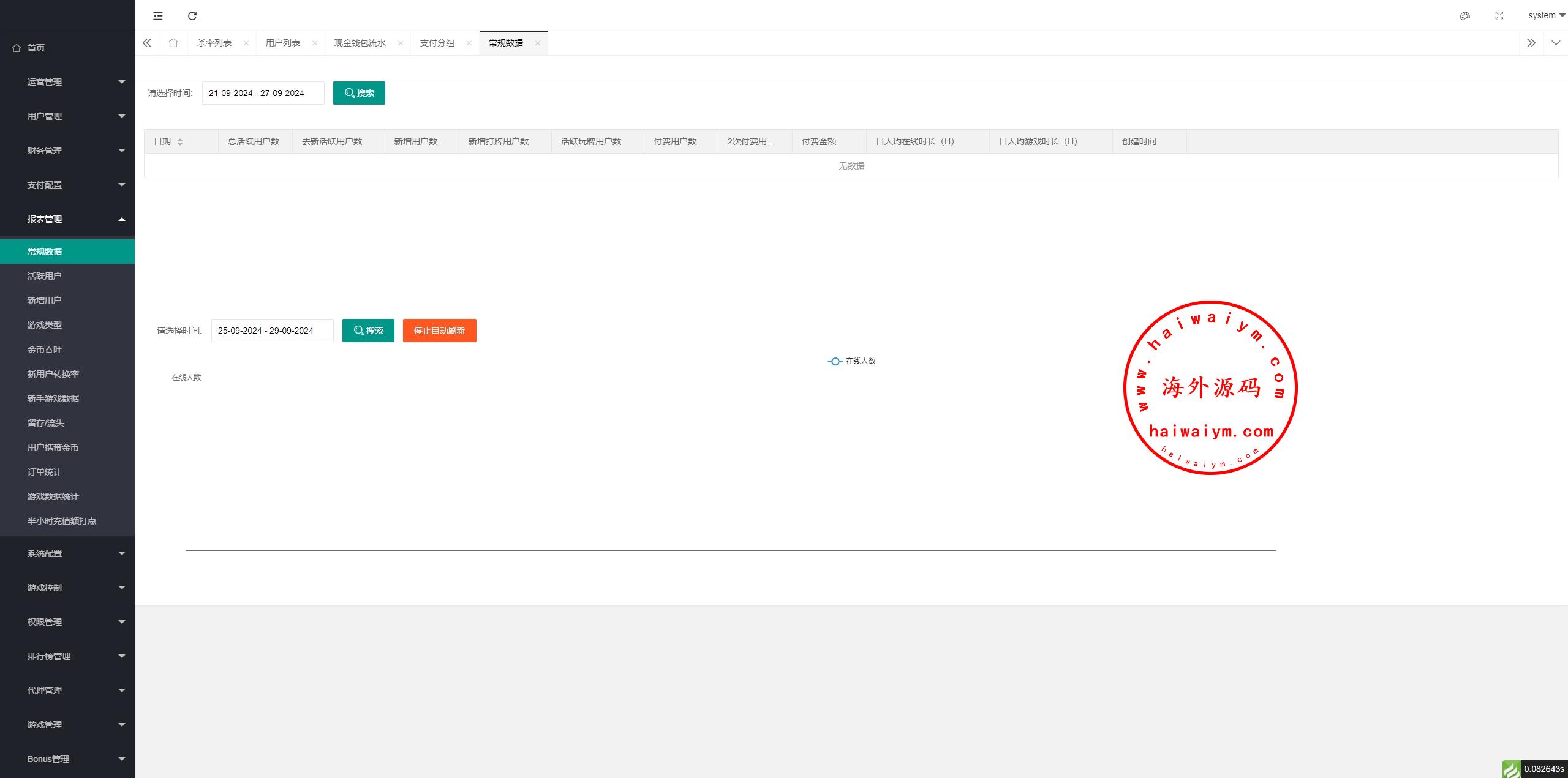
Task: Click the top 搜索 search button
Action: [359, 93]
